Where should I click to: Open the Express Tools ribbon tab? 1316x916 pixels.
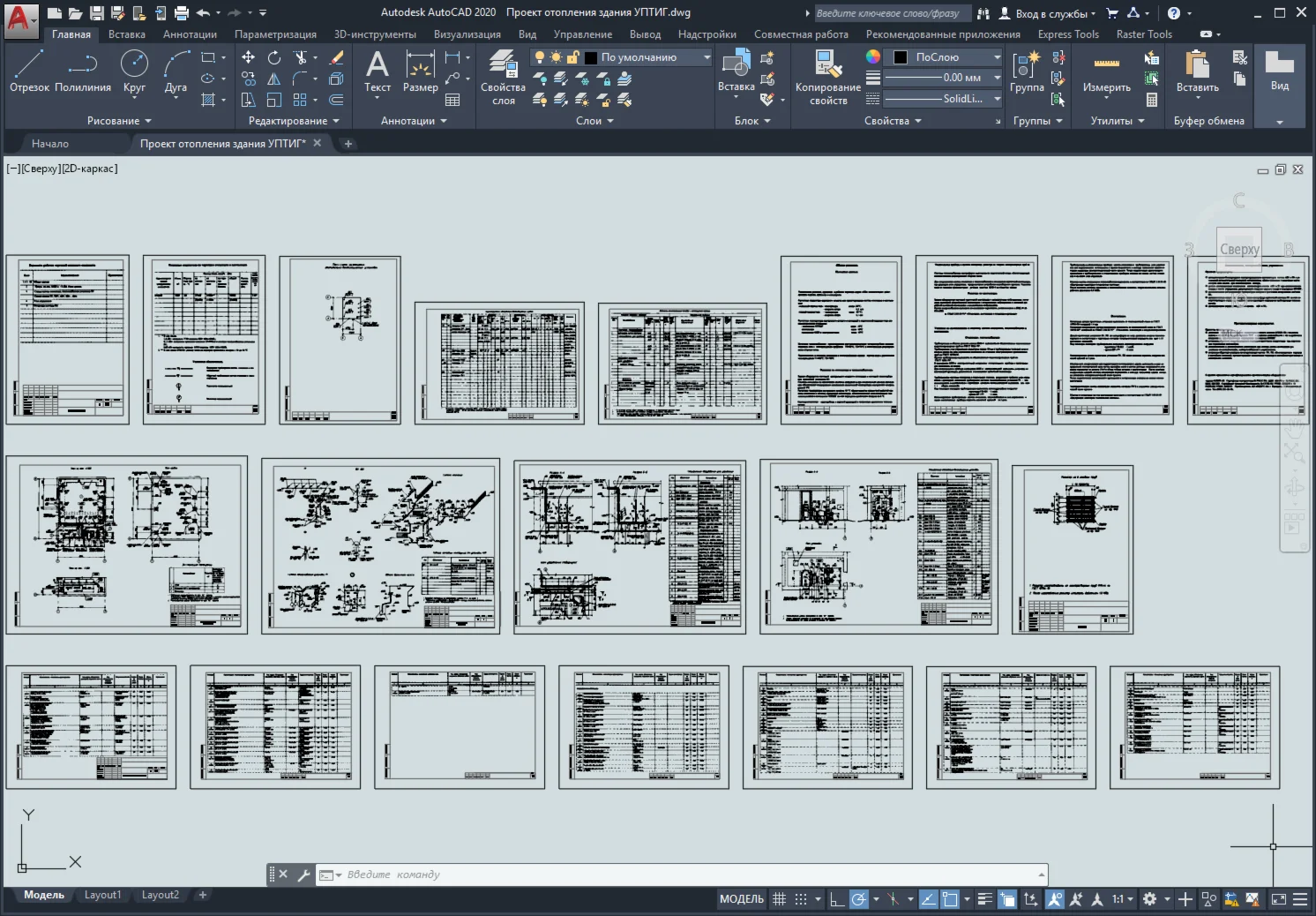pyautogui.click(x=1068, y=34)
